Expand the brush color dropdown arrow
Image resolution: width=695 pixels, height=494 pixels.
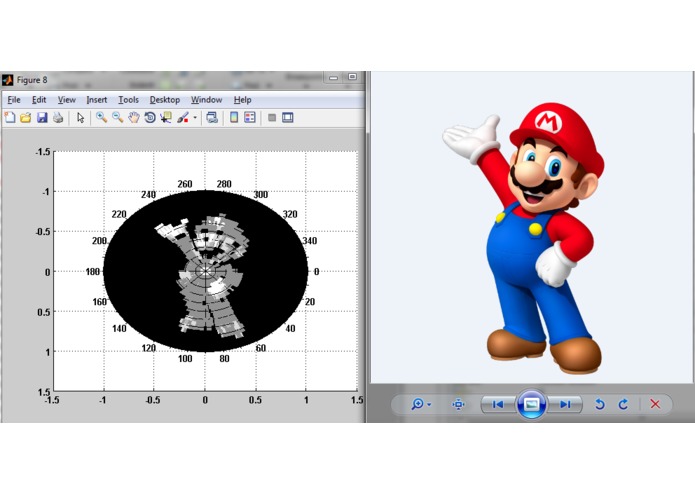click(x=195, y=118)
